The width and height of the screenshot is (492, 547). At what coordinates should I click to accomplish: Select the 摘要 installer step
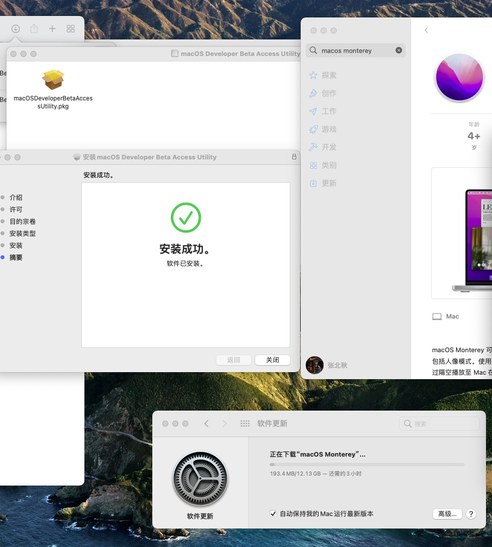(16, 257)
